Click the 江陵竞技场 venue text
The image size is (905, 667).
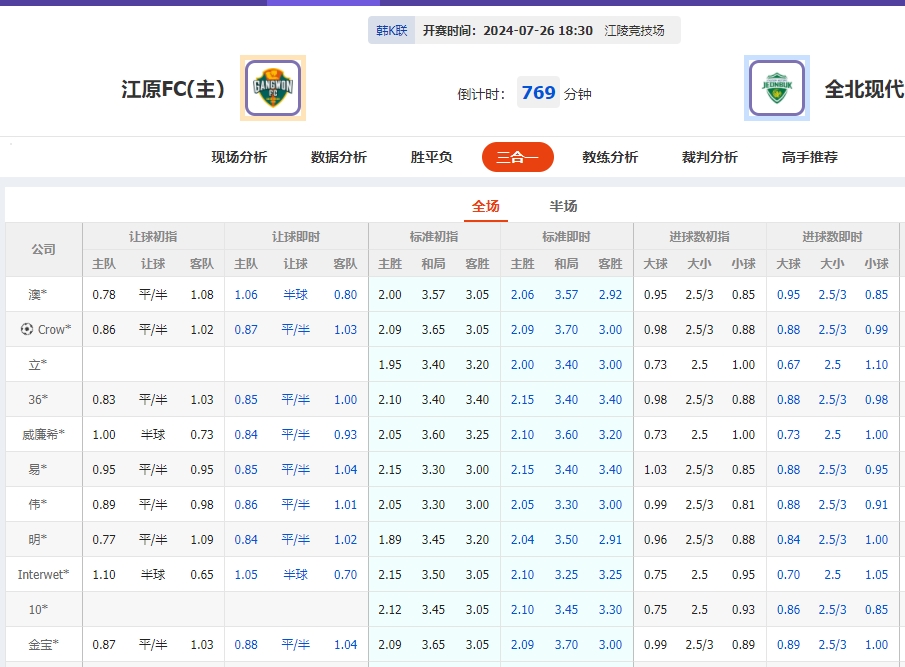pyautogui.click(x=634, y=30)
